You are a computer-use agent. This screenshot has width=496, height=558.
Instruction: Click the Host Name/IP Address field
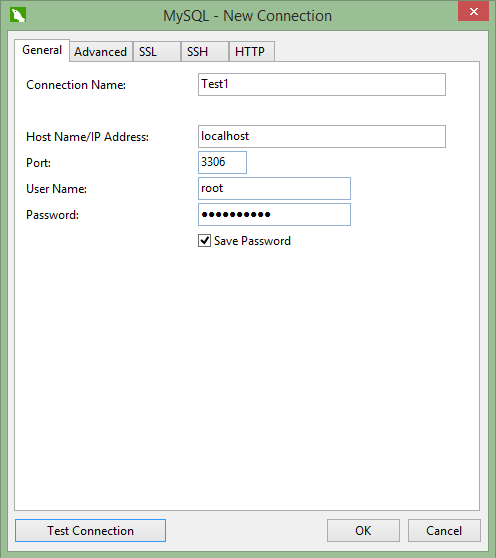click(322, 136)
